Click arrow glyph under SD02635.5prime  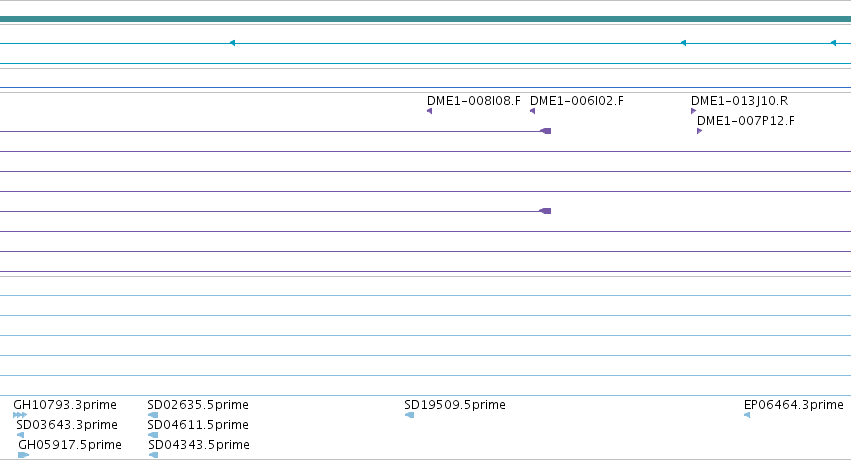click(x=153, y=415)
